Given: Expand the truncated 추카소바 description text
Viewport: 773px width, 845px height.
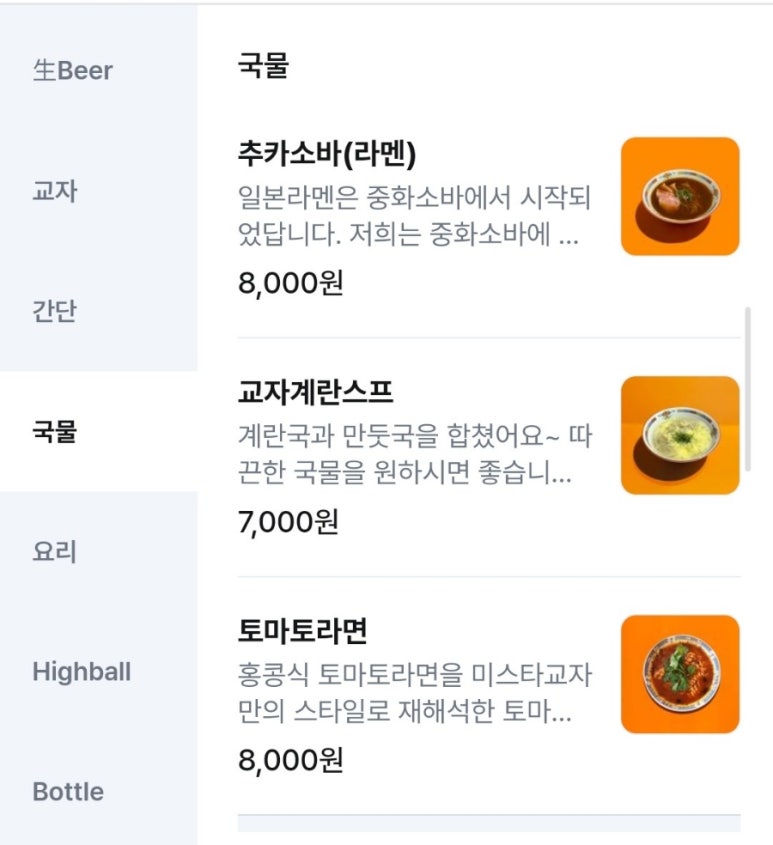Looking at the screenshot, I should click(x=414, y=218).
